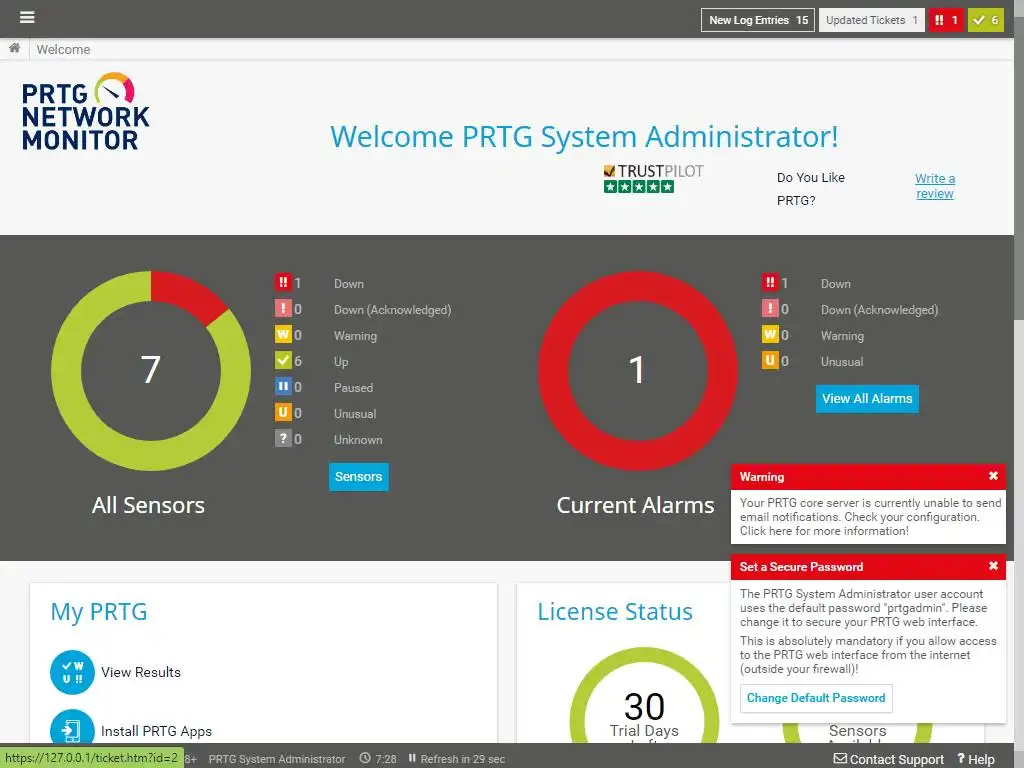
Task: Click Change Default Password button
Action: [816, 698]
